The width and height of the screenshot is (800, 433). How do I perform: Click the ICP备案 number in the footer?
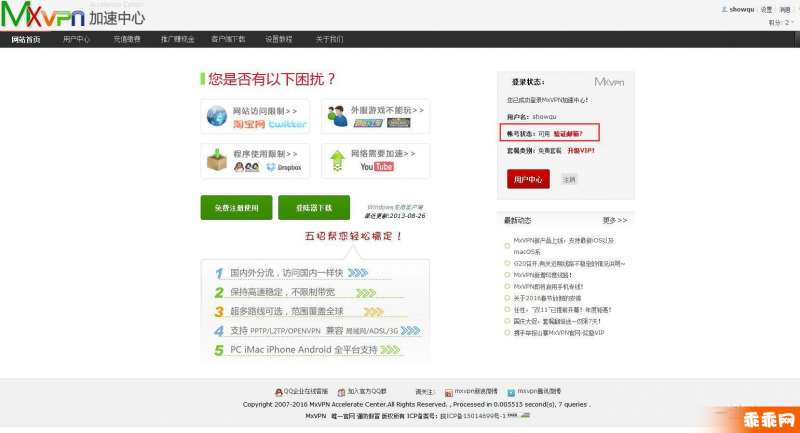tap(473, 416)
